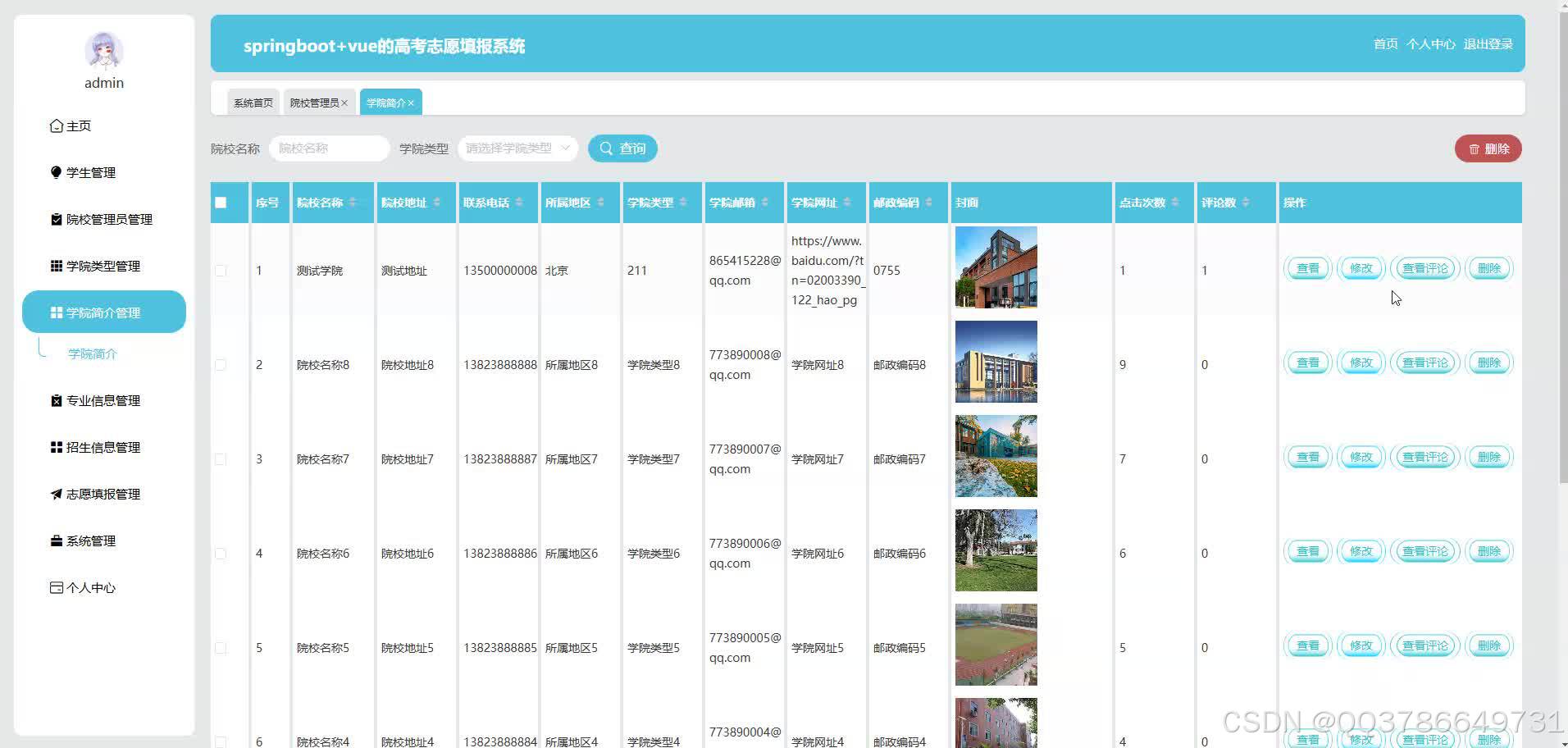Sort by 院校名称 column
The width and height of the screenshot is (1568, 748).
click(x=353, y=203)
